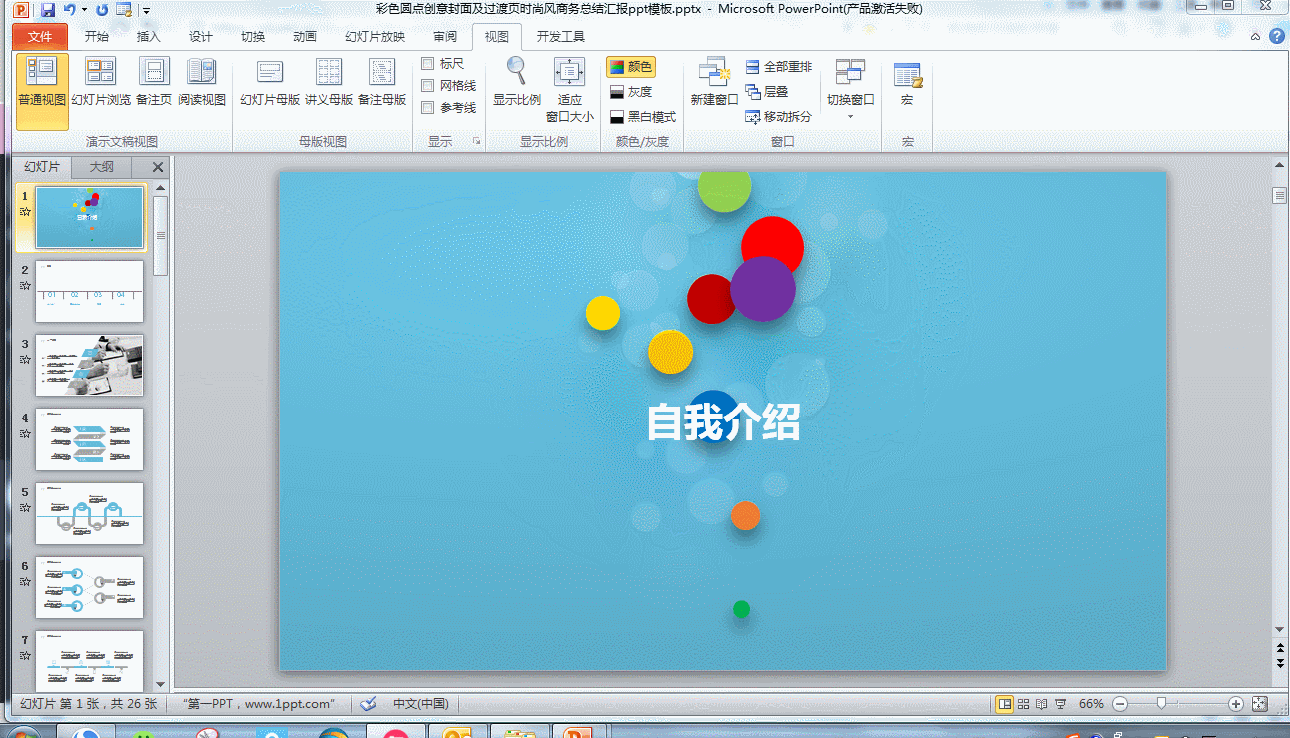
Task: Select Grayscale (灰度) color mode
Action: (x=630, y=92)
